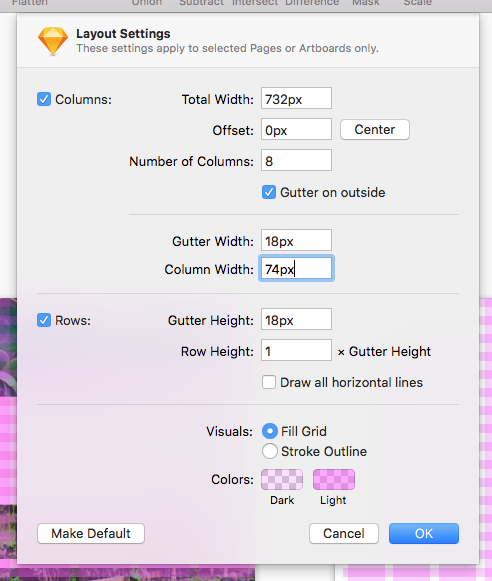This screenshot has width=492, height=581.
Task: Click the Union toolbar item
Action: [147, 3]
